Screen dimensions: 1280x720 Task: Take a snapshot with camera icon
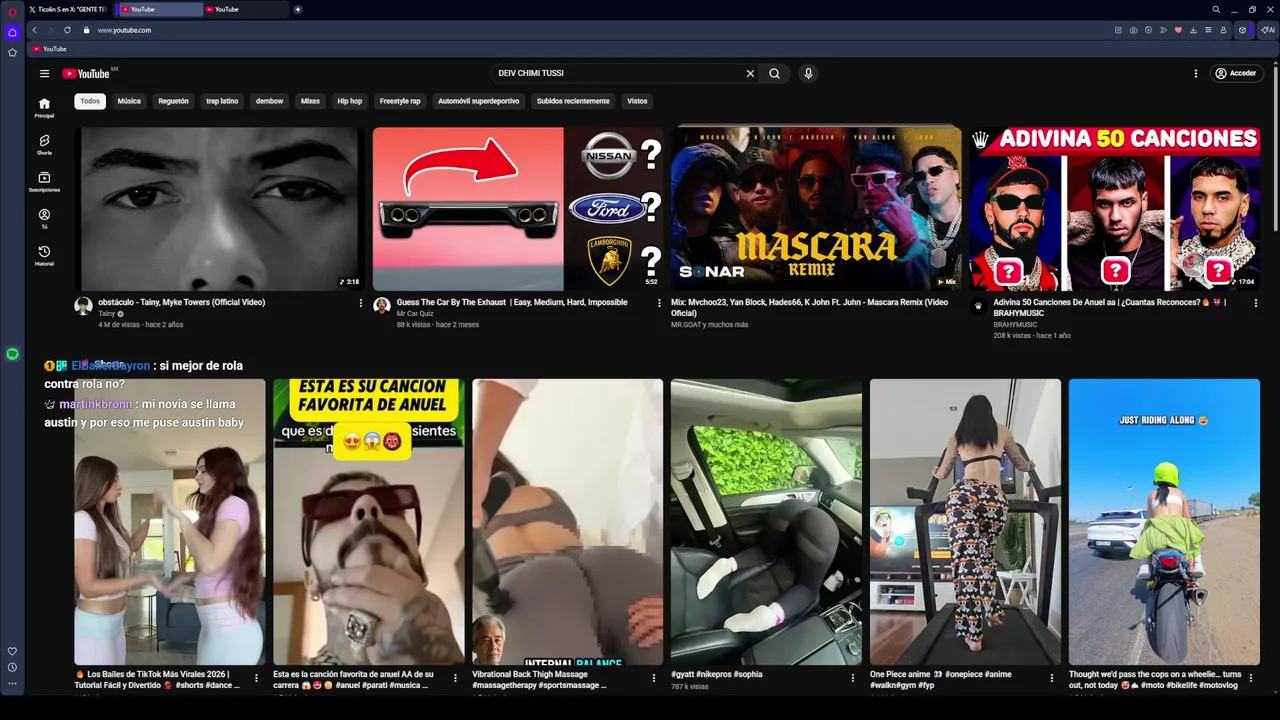(x=1133, y=30)
